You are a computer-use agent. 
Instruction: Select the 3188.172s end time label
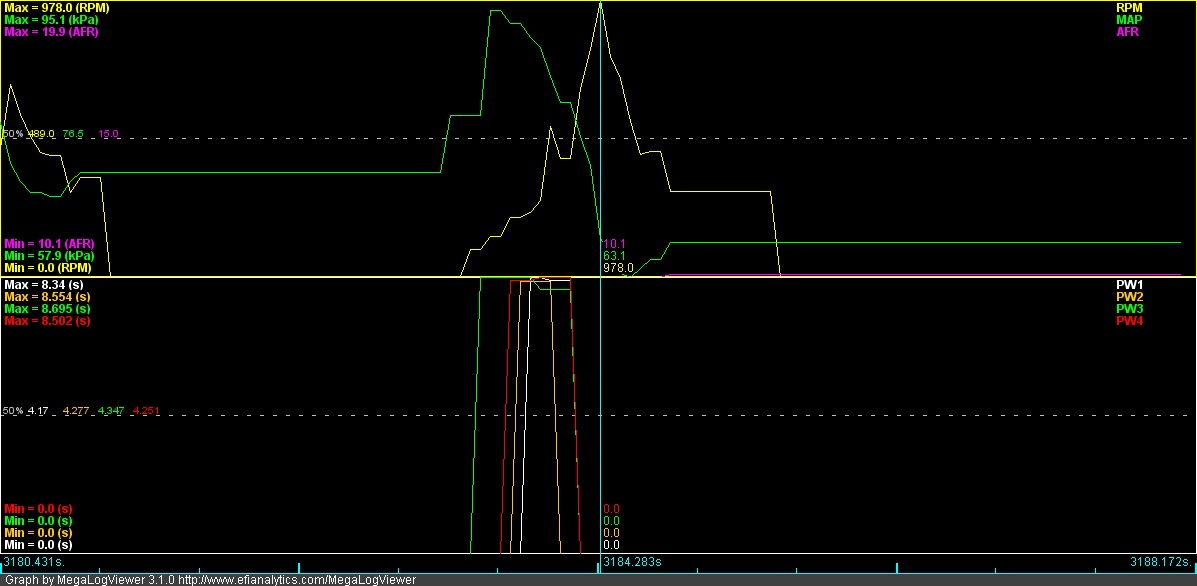1161,562
